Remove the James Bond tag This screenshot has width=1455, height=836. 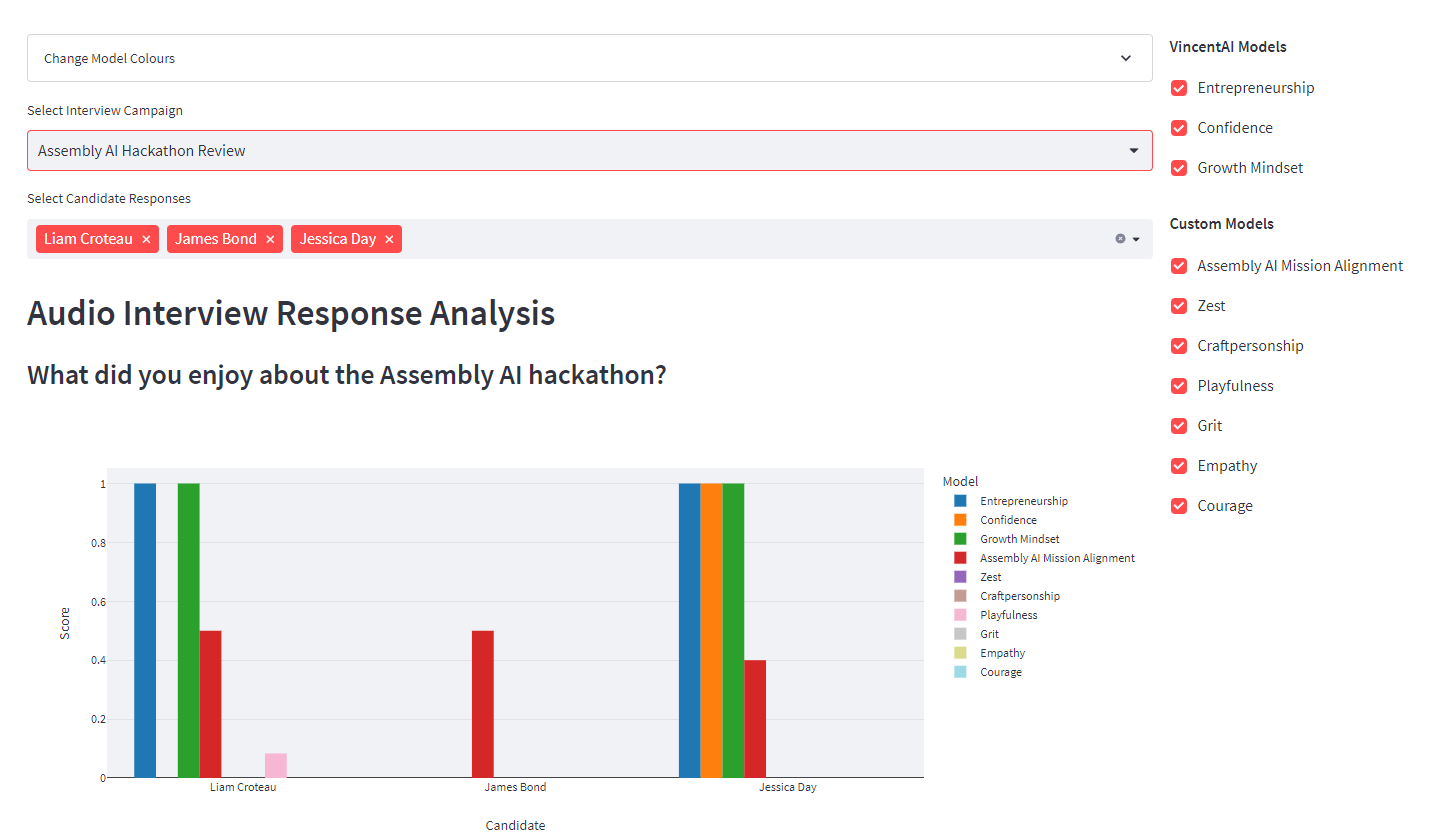[270, 239]
